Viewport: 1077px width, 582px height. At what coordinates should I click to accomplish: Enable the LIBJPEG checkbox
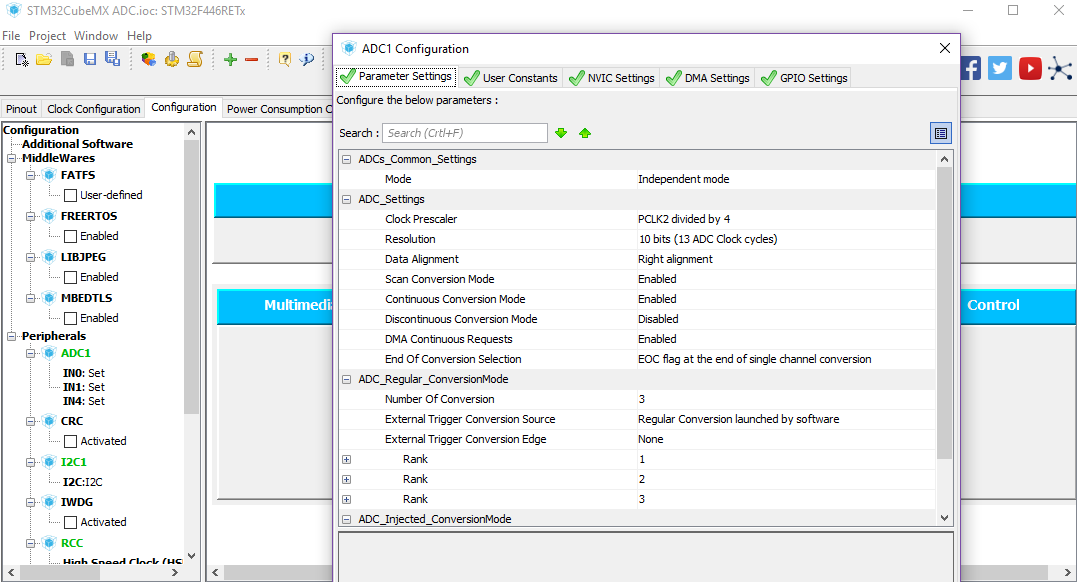point(70,278)
